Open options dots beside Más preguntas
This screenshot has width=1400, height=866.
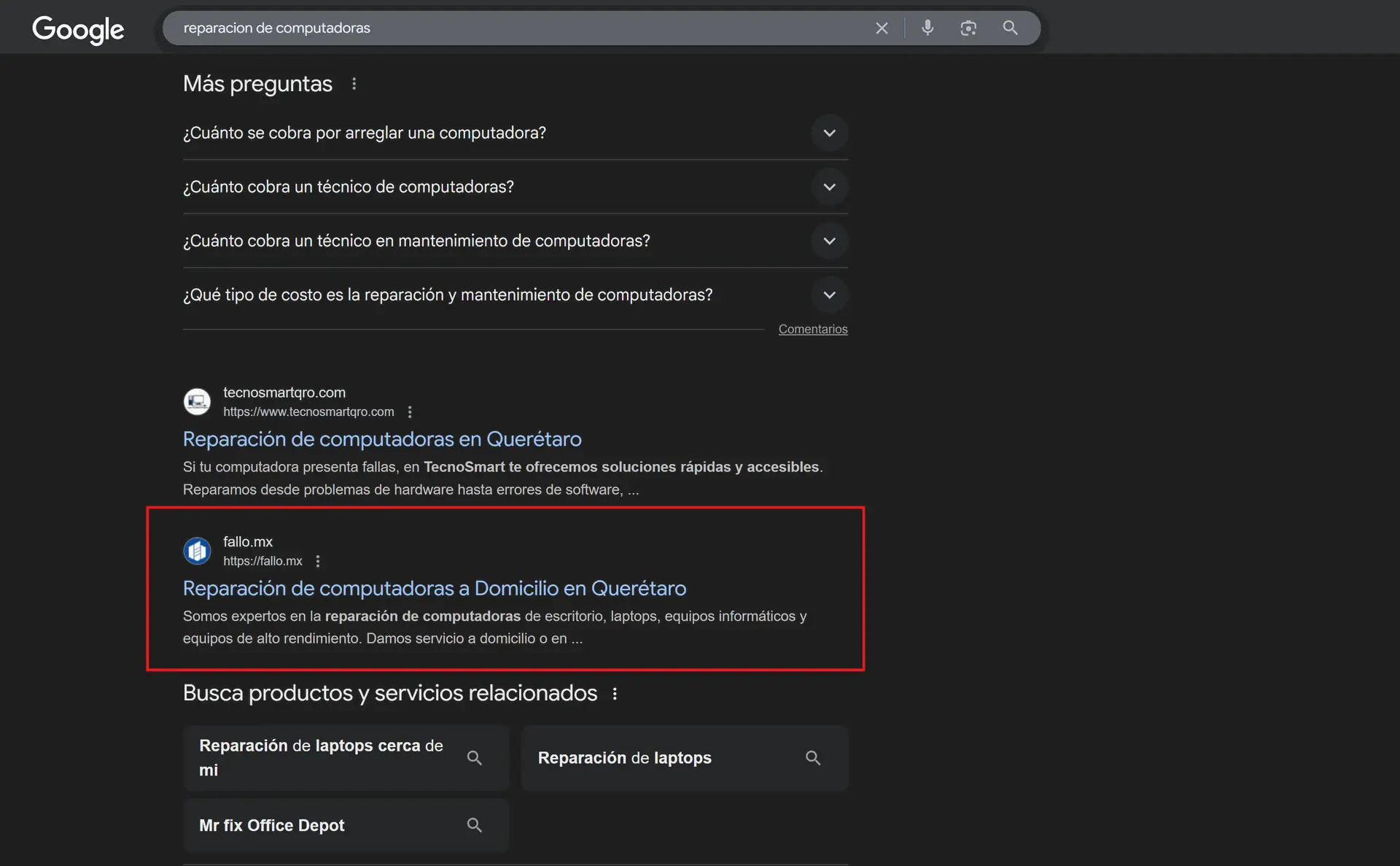pos(354,84)
